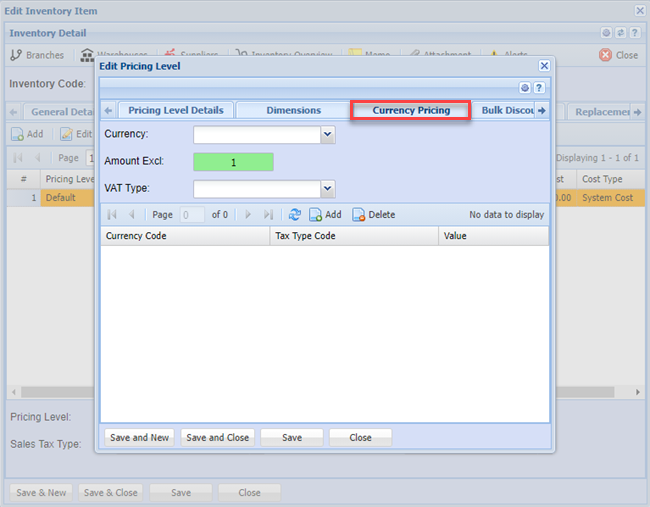Select the Currency Pricing tab
The image size is (650, 507).
click(x=410, y=110)
